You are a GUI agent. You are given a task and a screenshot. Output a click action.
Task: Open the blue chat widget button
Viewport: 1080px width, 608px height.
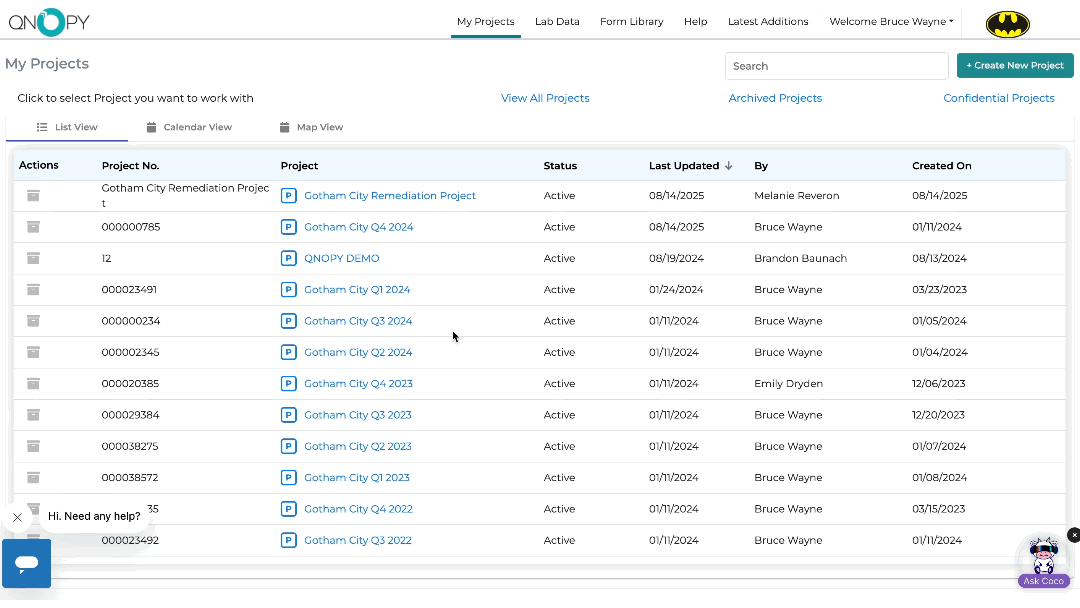click(26, 563)
